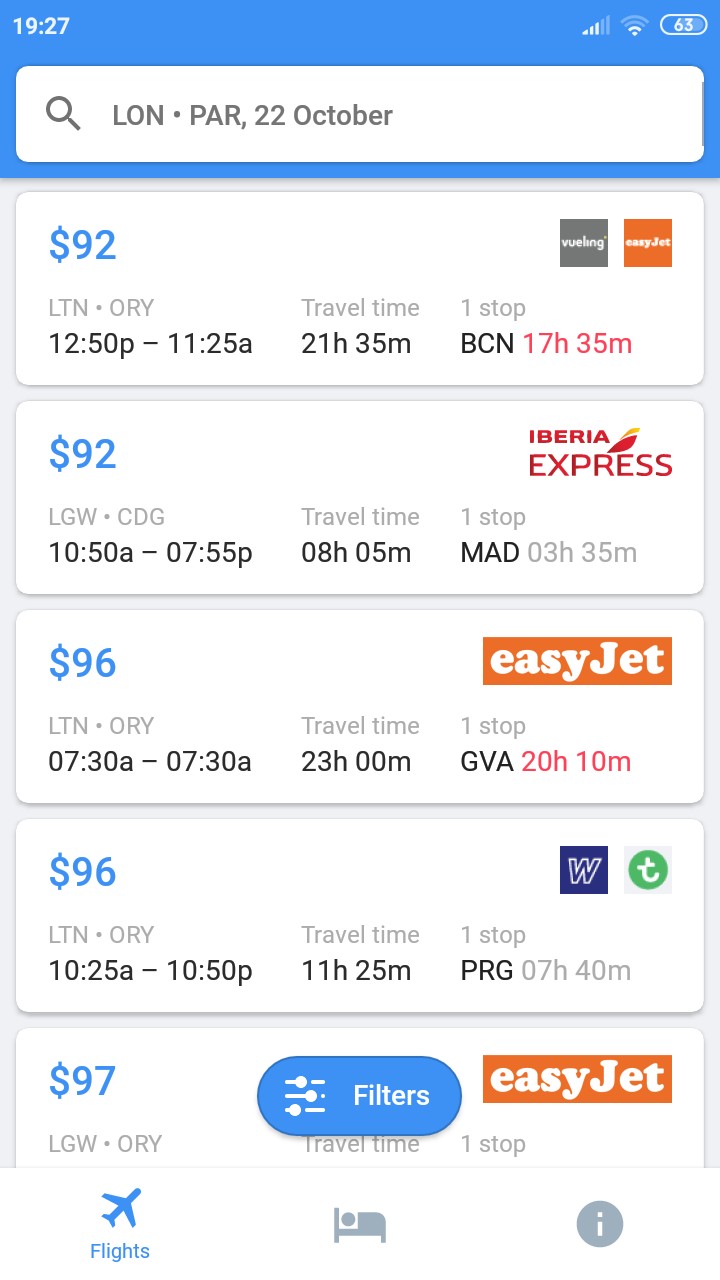Tap the green Transavia logo
Image resolution: width=720 pixels, height=1280 pixels.
[x=648, y=870]
